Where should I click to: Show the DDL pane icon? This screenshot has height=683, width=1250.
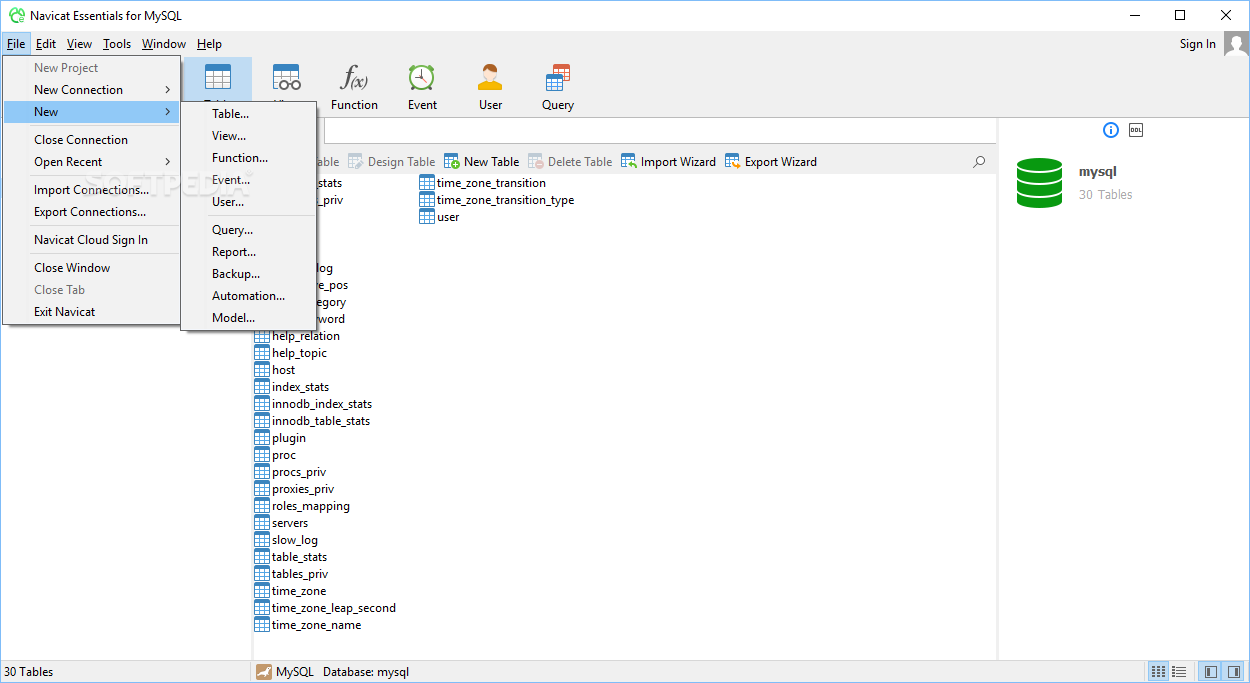tap(1136, 130)
